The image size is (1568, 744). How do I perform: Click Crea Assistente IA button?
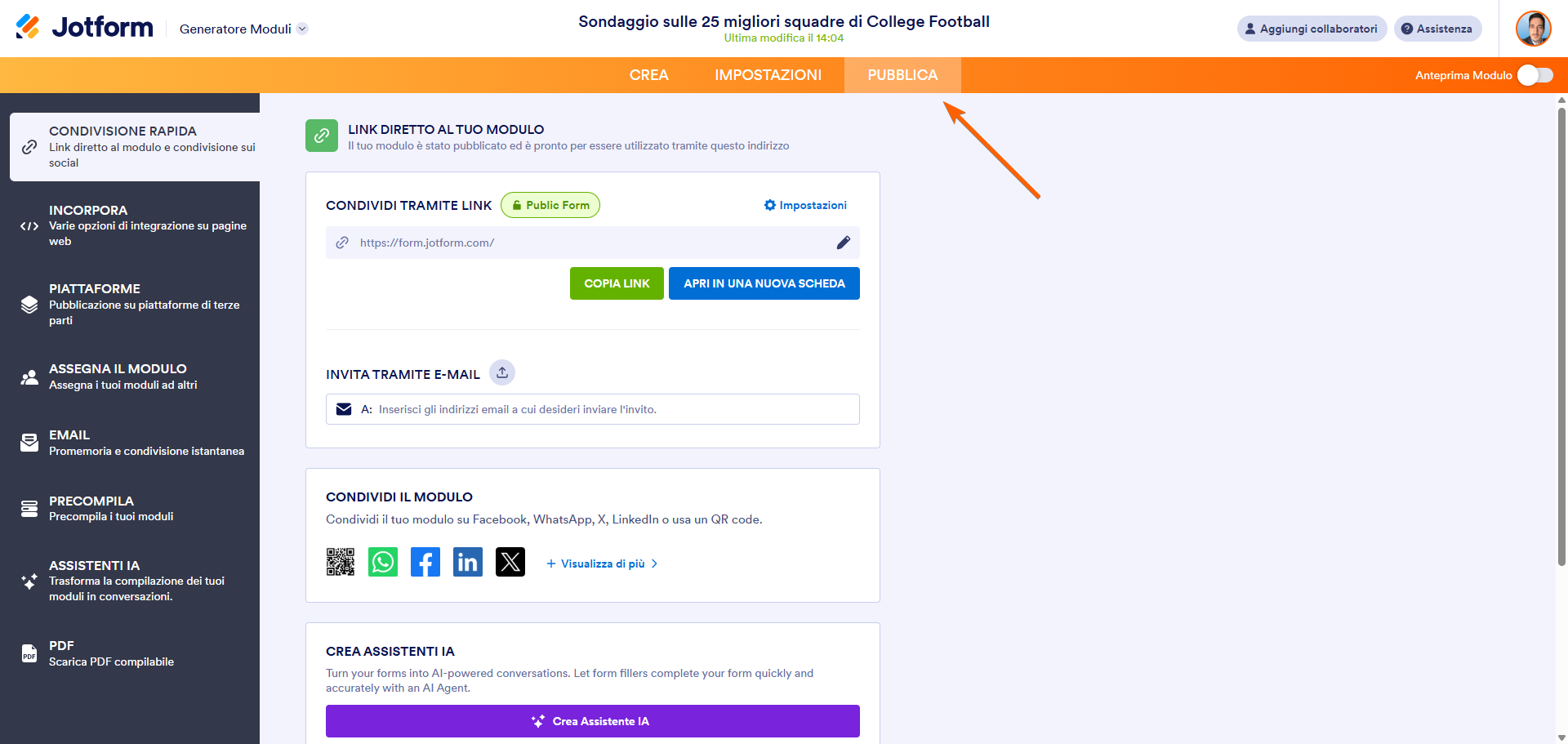pos(593,721)
